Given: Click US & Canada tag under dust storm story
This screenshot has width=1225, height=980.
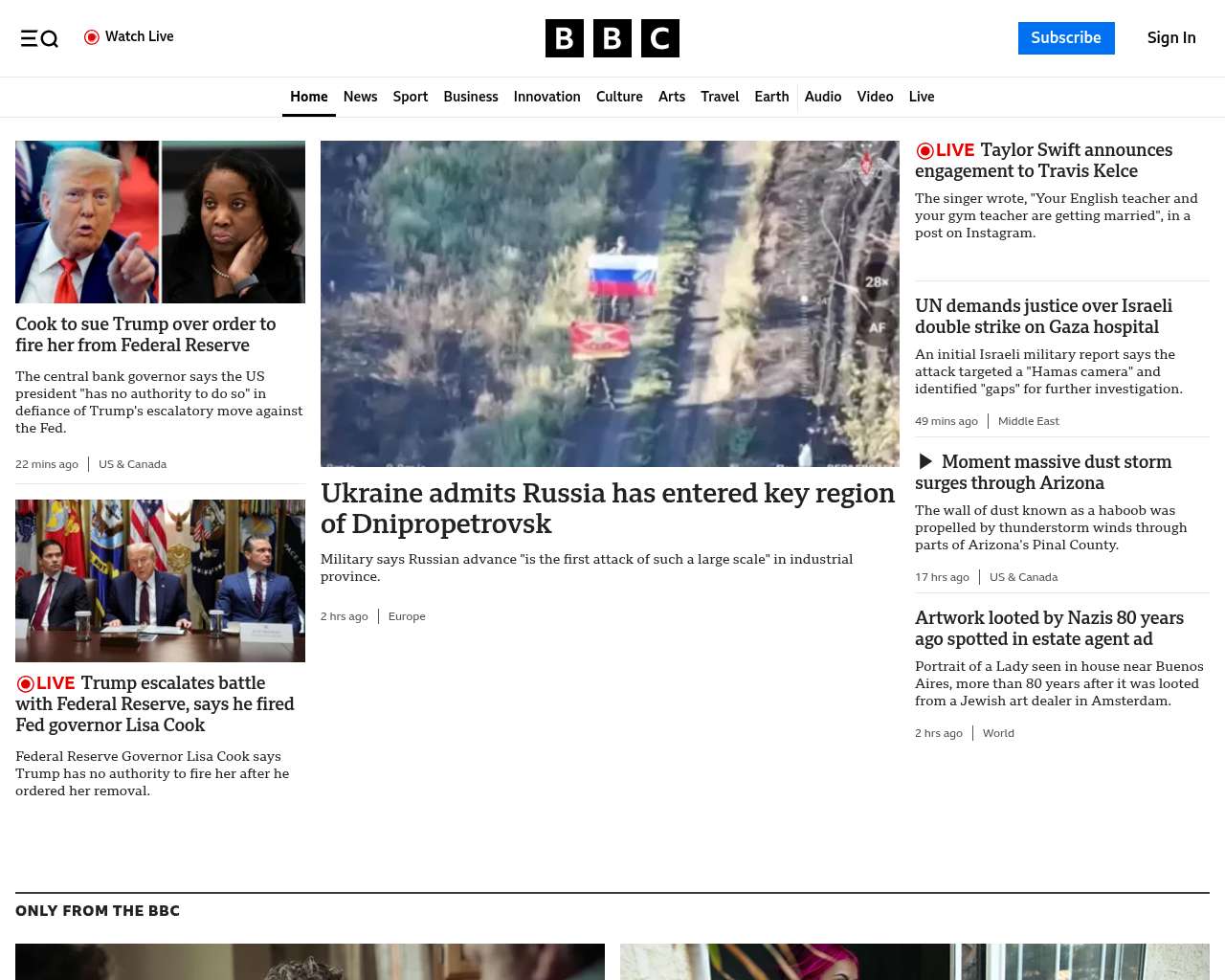Looking at the screenshot, I should 1023,577.
